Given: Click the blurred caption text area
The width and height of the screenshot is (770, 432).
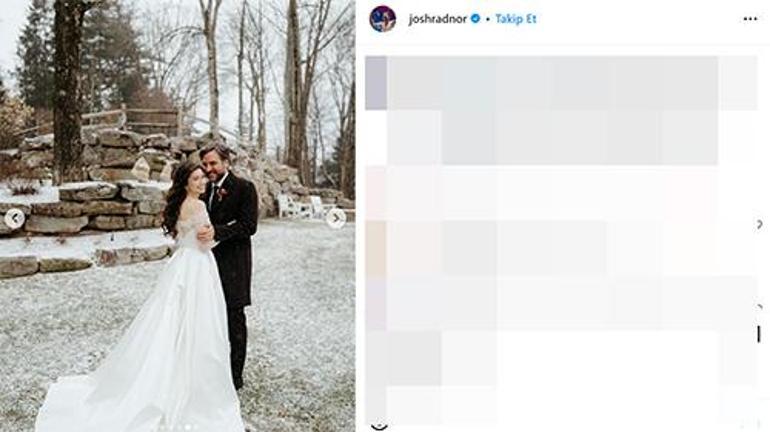Looking at the screenshot, I should (561, 238).
